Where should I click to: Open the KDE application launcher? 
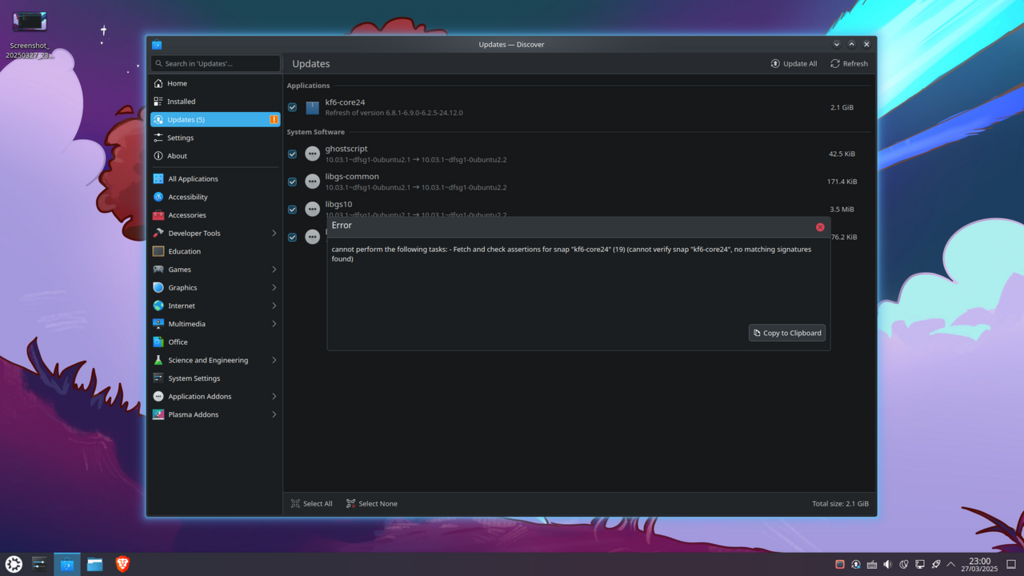tap(14, 564)
